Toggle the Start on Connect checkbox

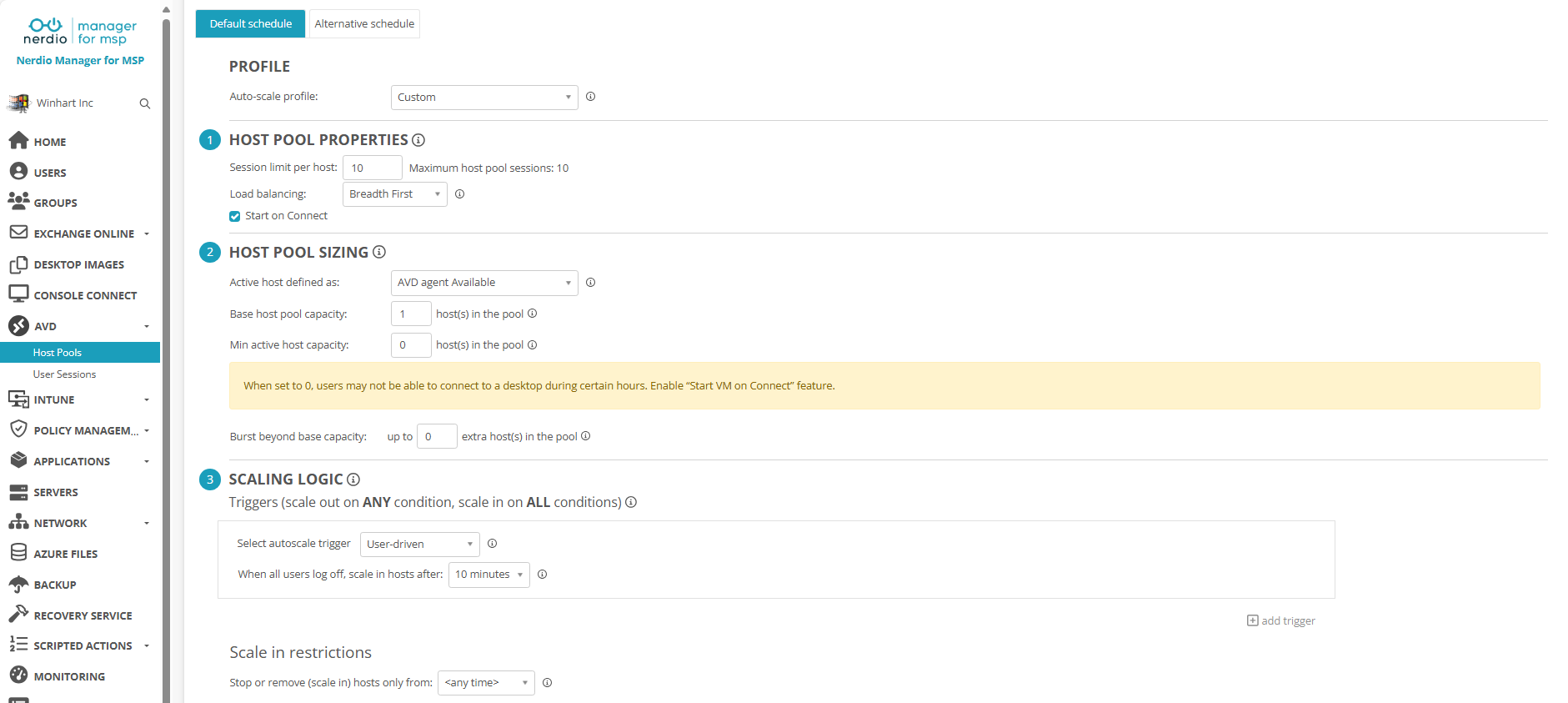pos(235,216)
